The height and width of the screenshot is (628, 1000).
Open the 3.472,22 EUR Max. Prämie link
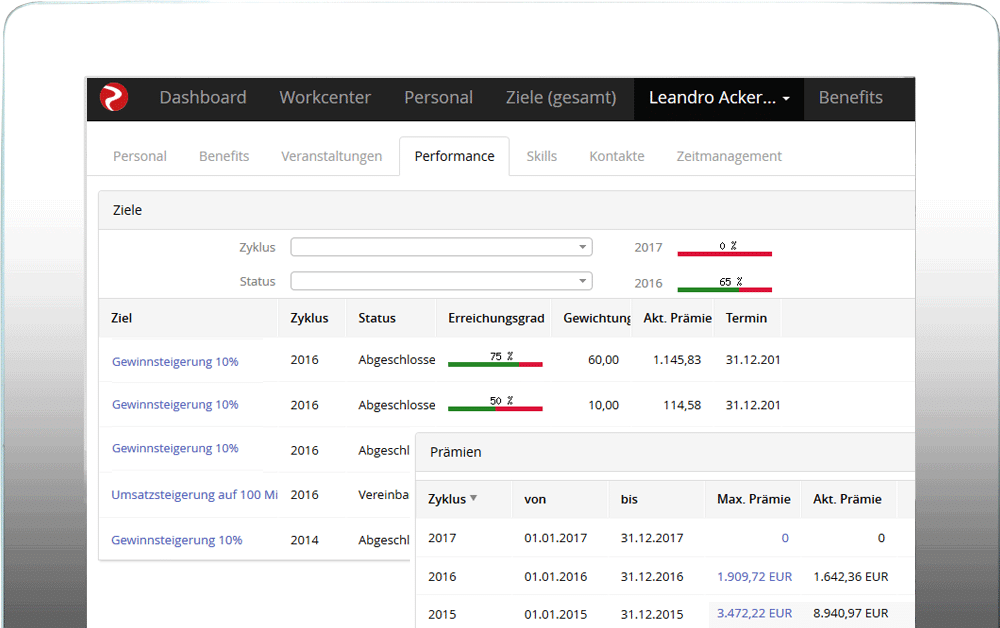point(754,613)
